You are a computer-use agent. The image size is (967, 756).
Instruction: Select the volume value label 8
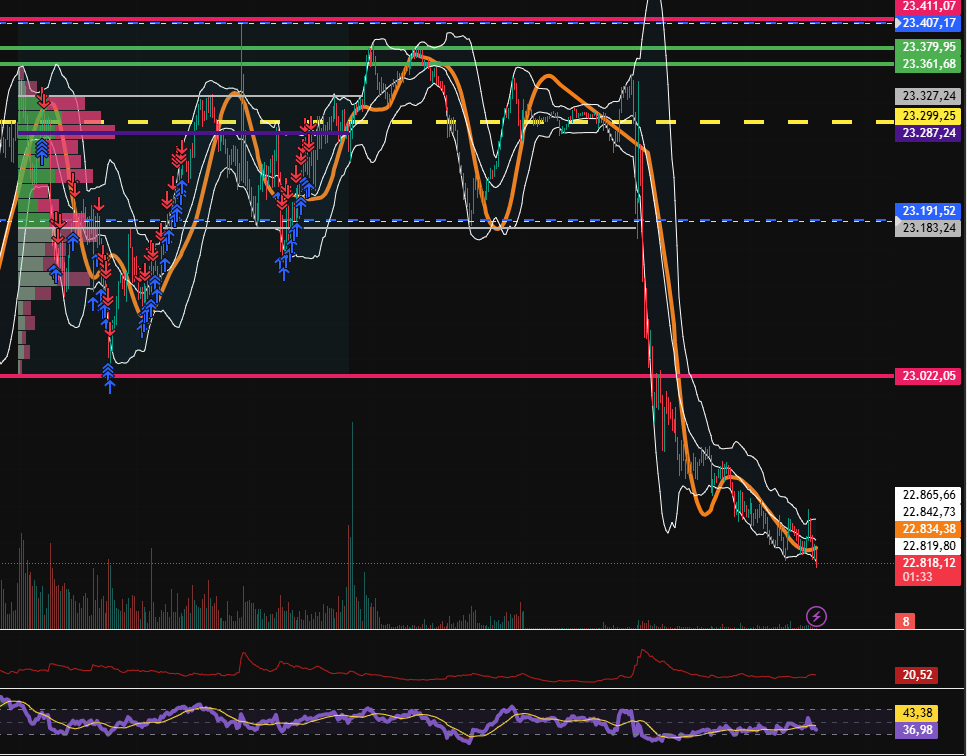[x=906, y=621]
